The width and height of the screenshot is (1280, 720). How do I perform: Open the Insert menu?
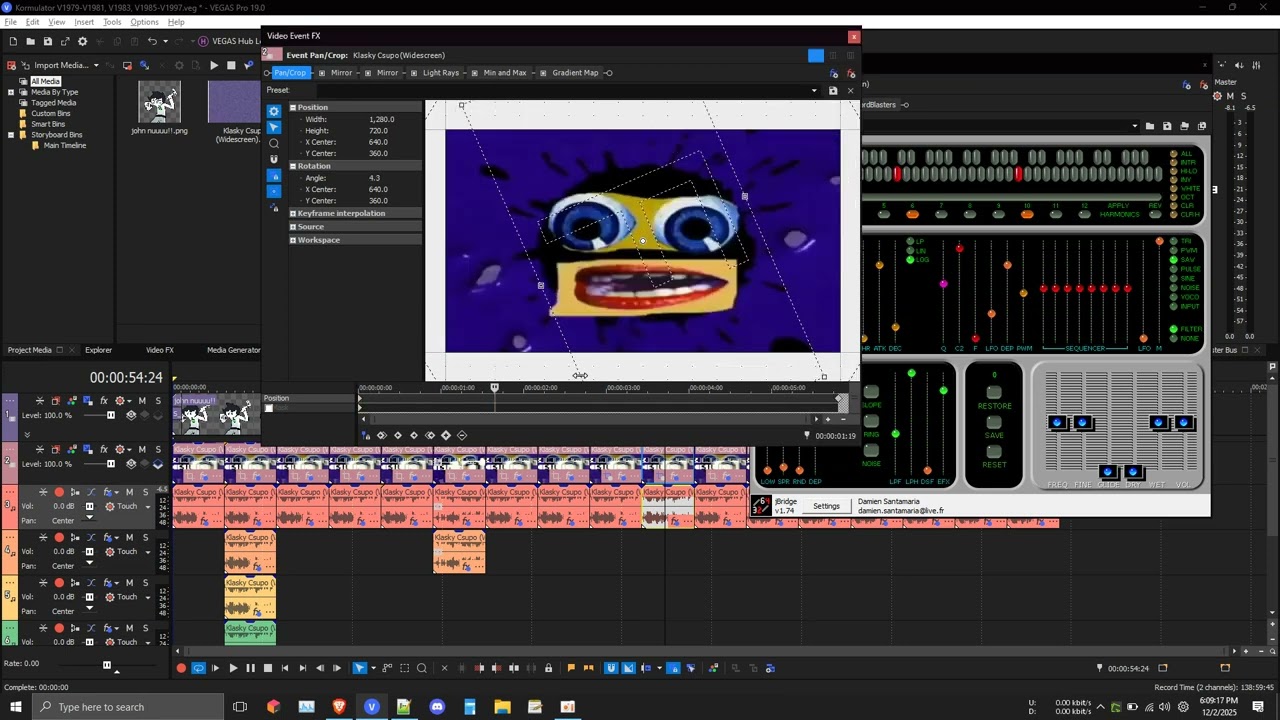[x=84, y=22]
